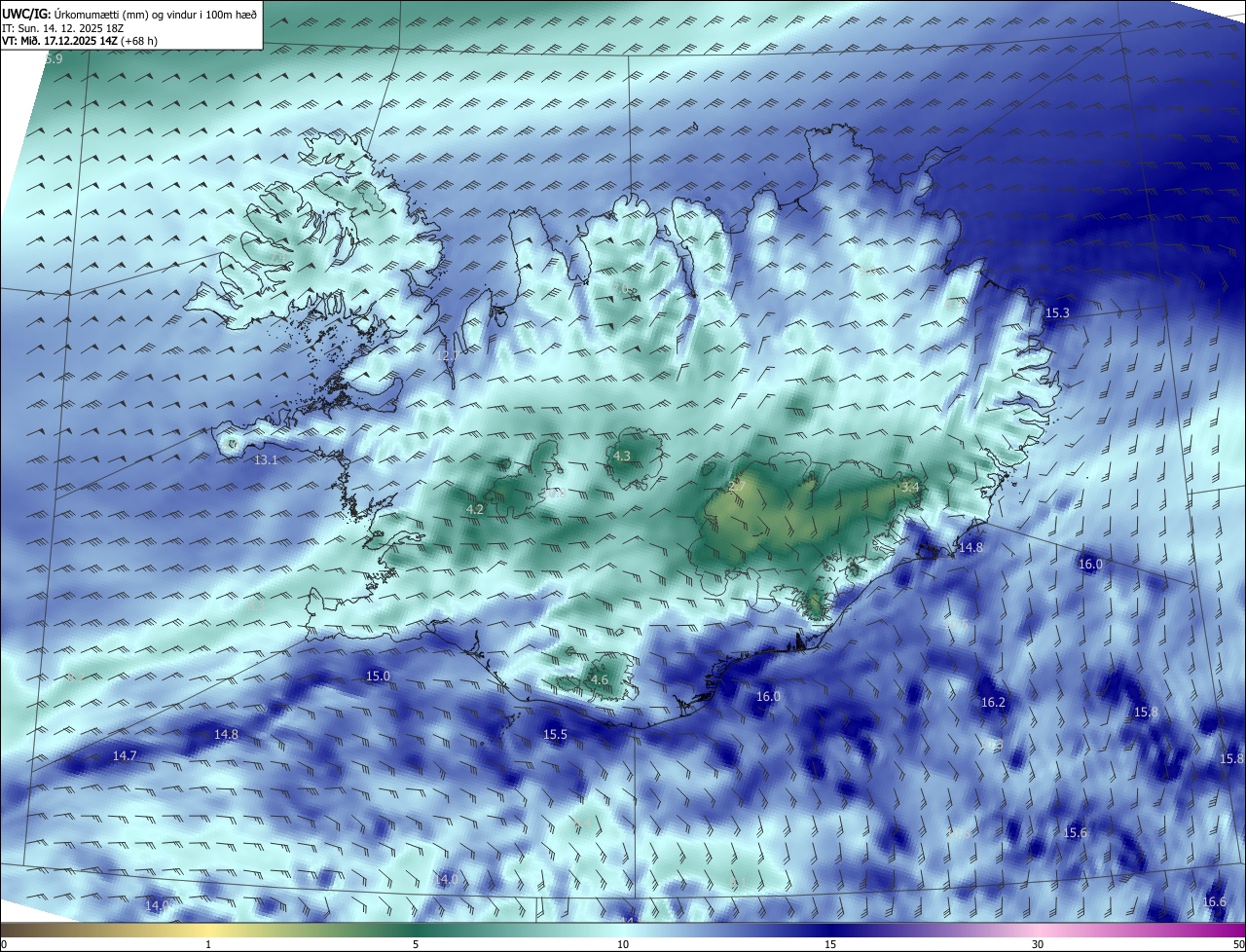Click the 30 tick on the color scale
Screen dimensions: 1246x952
coord(1038,944)
